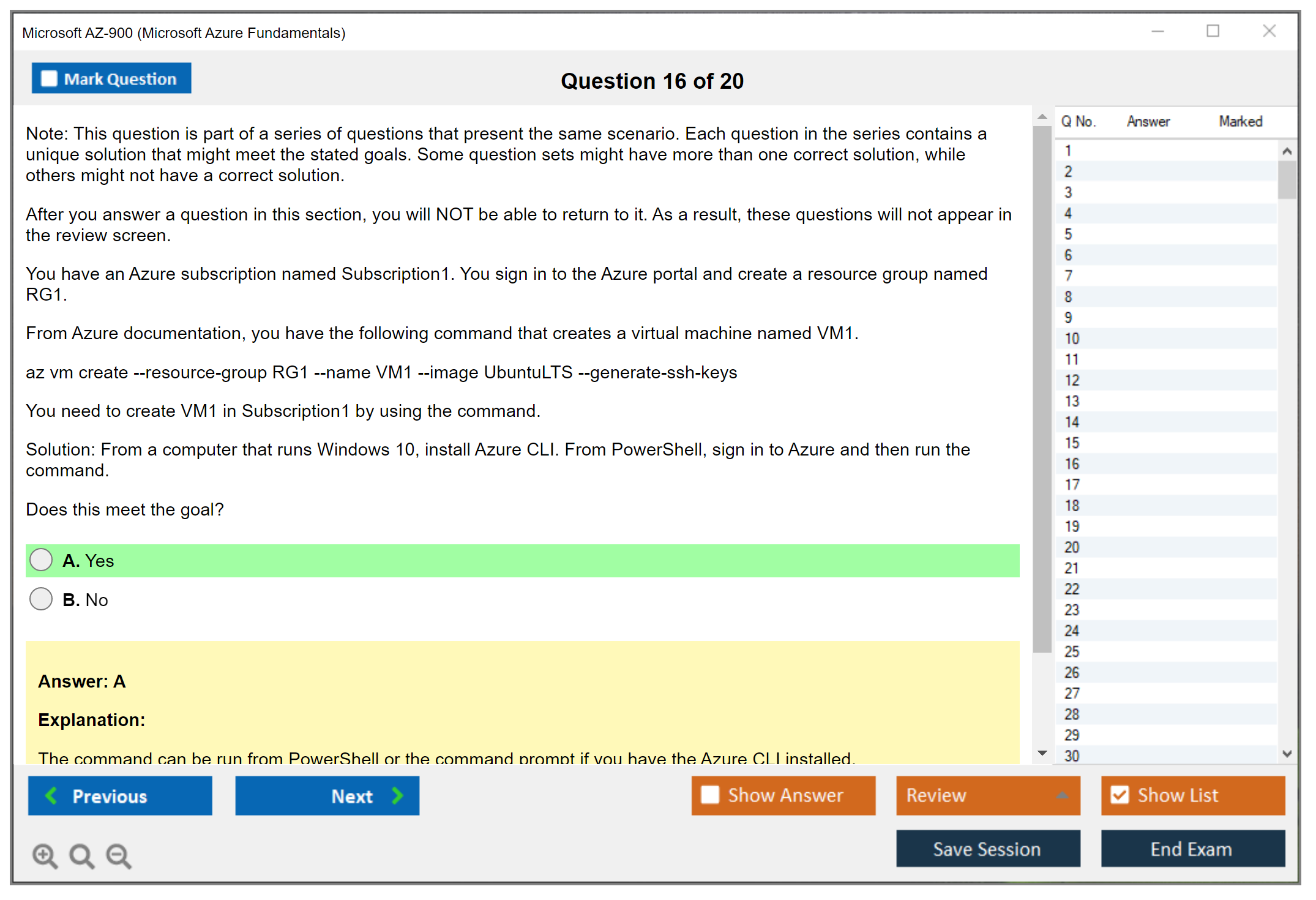
Task: Tick the Mark Question checkbox
Action: coord(49,79)
